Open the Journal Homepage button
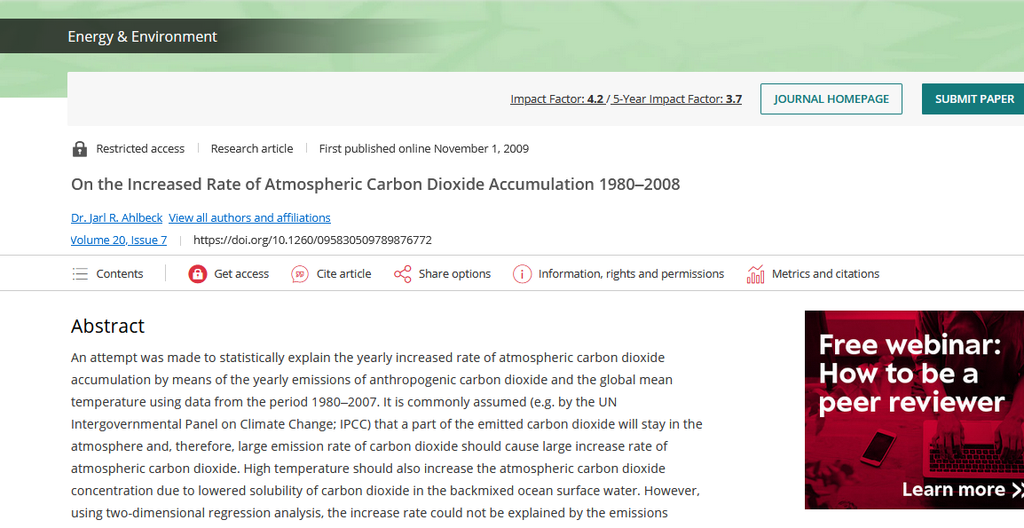 click(x=831, y=99)
